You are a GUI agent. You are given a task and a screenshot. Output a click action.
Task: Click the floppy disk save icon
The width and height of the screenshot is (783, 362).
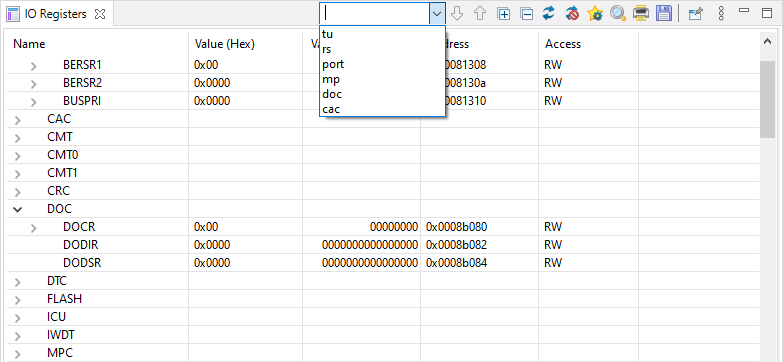click(x=664, y=14)
